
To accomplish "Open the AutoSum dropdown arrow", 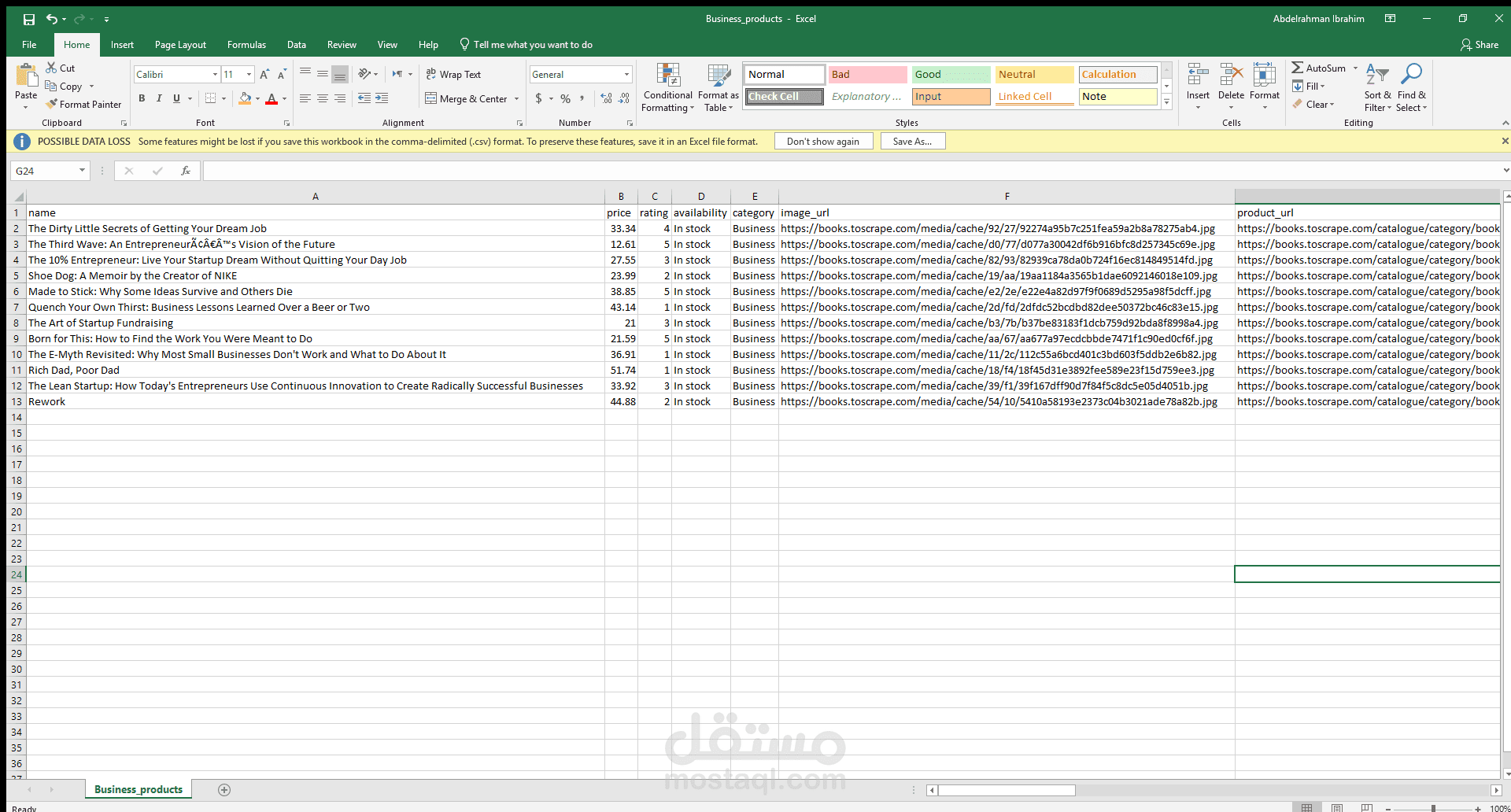I will (1356, 68).
